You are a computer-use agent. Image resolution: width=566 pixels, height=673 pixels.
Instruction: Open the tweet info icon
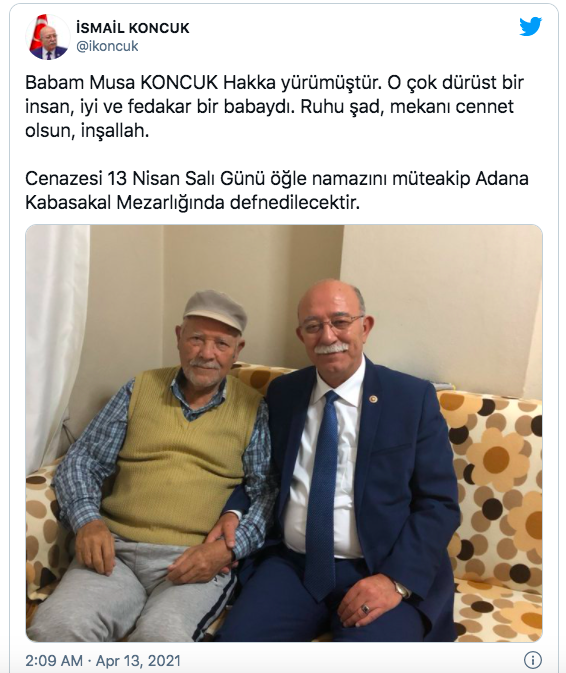point(533,660)
